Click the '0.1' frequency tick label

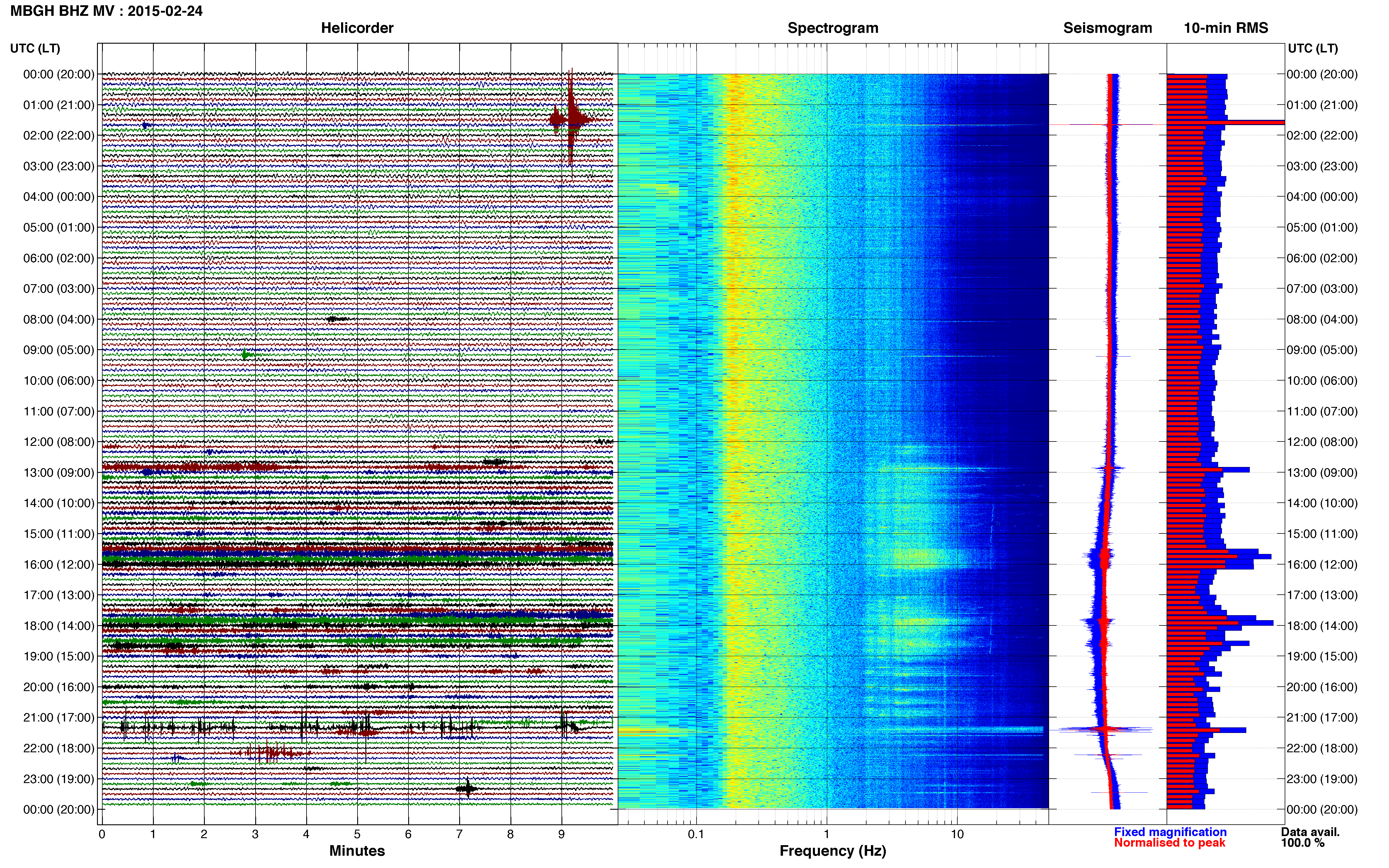point(696,834)
